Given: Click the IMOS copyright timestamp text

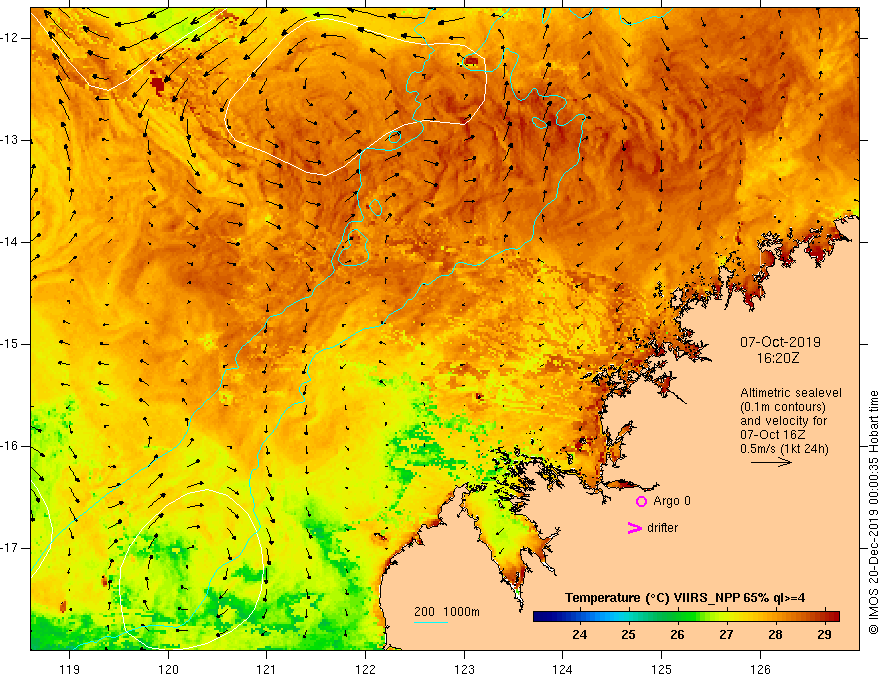Looking at the screenshot, I should click(x=873, y=512).
